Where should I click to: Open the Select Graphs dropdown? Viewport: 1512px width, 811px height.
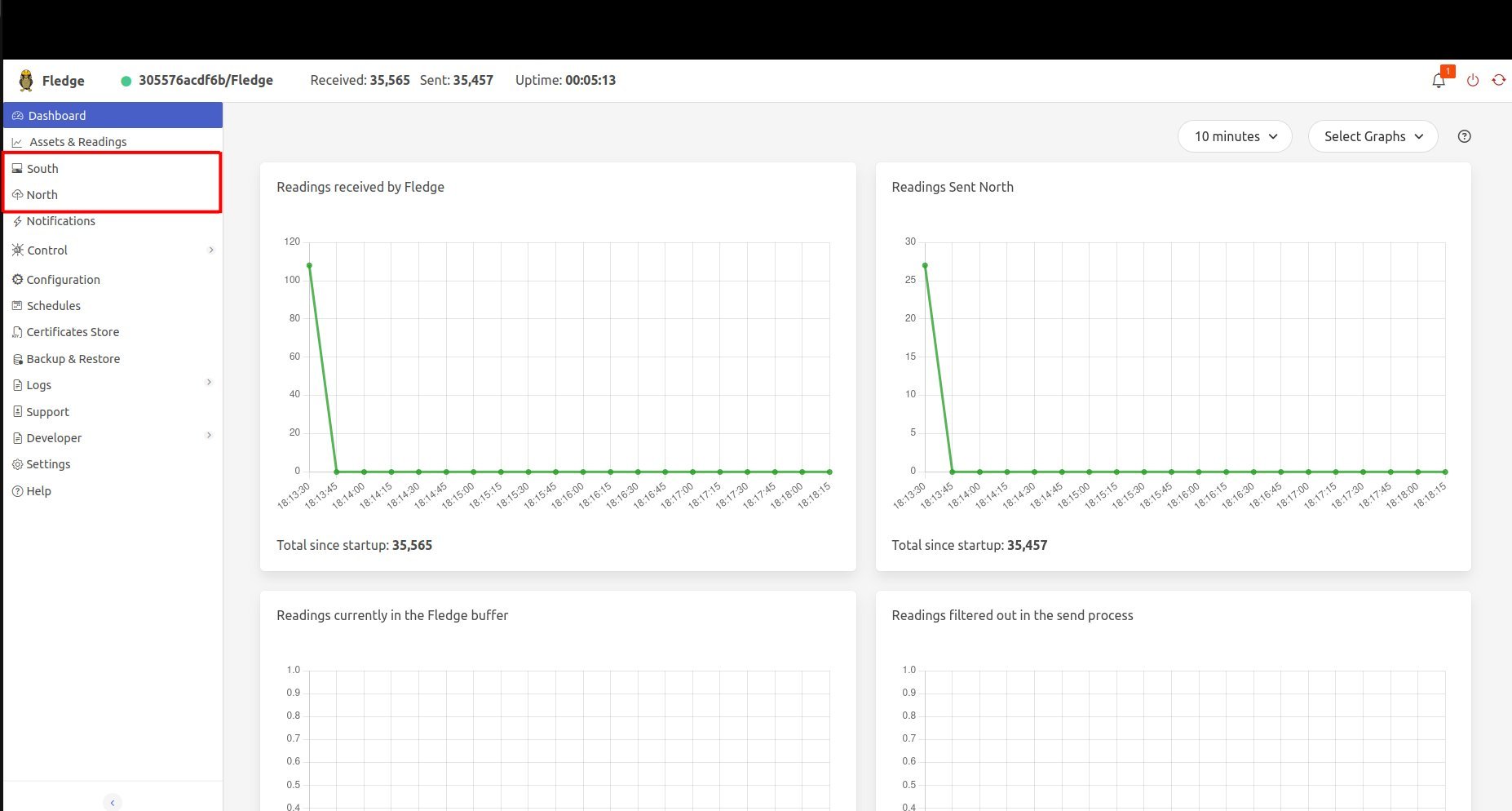pos(1373,136)
